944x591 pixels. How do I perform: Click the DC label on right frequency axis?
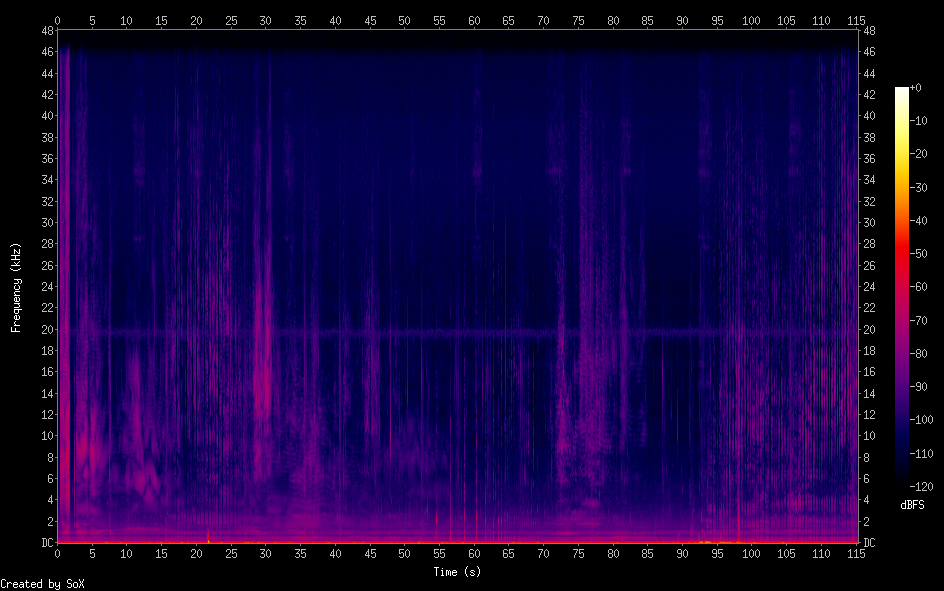870,542
